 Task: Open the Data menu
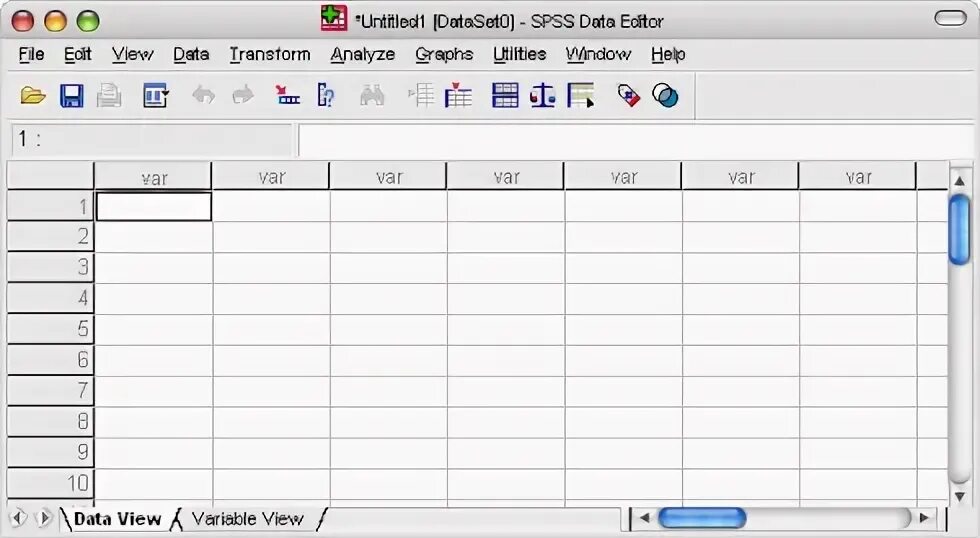191,54
